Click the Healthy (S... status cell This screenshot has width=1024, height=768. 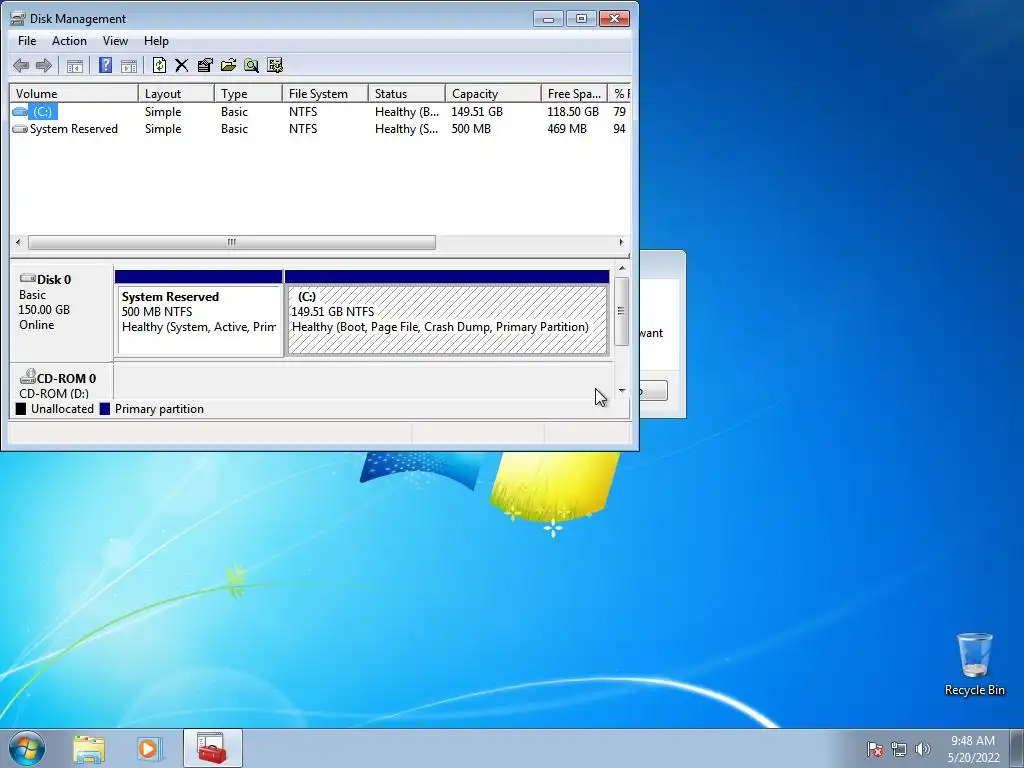point(407,129)
